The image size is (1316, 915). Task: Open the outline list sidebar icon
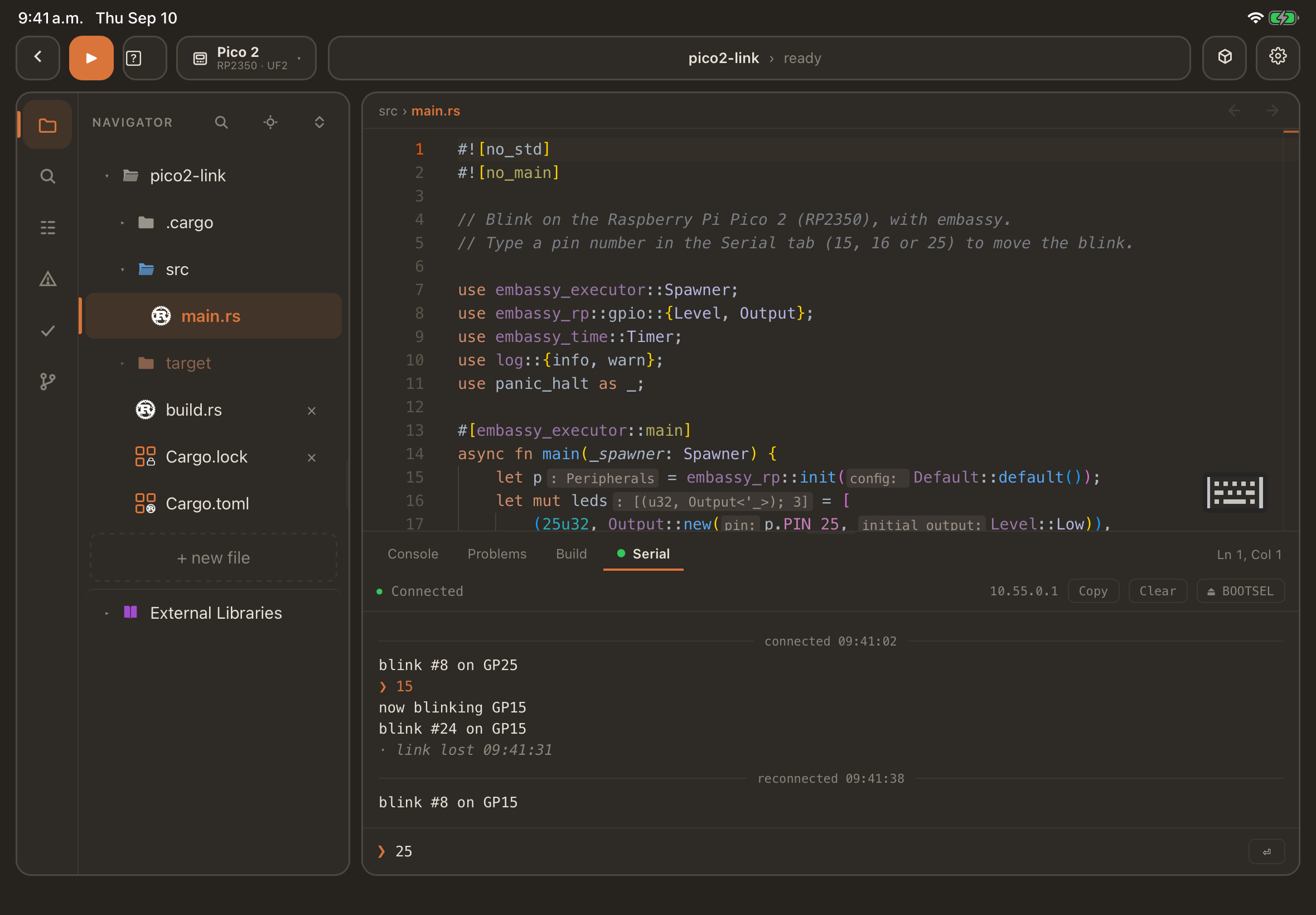[47, 228]
